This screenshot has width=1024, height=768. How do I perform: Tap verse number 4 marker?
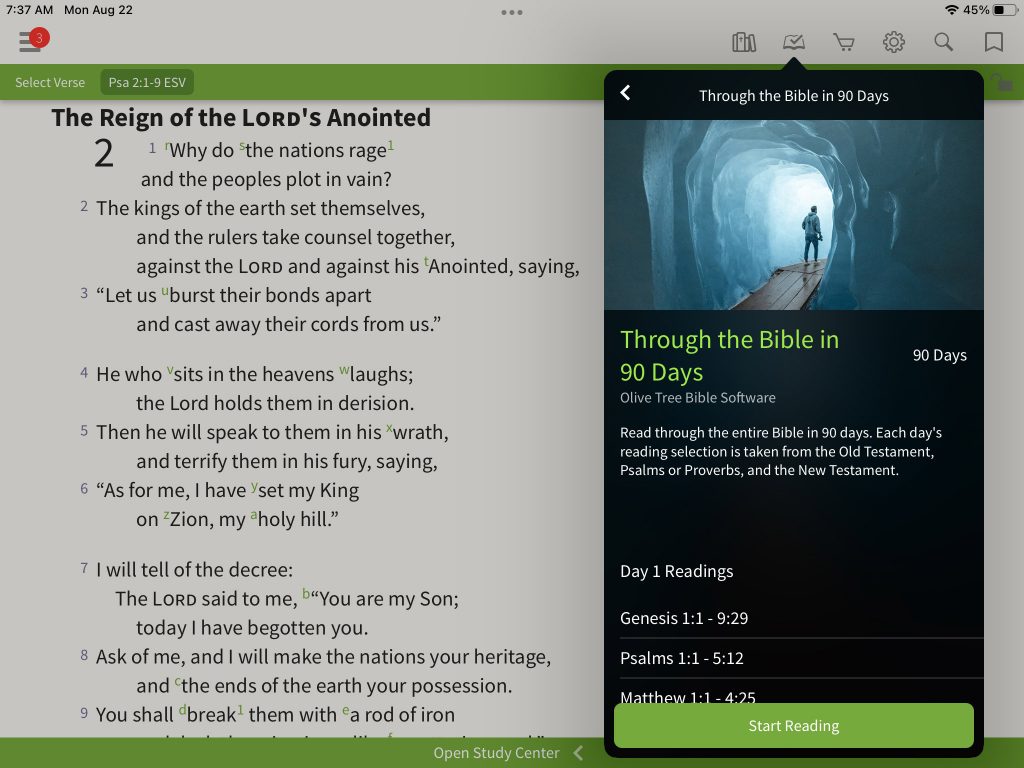pyautogui.click(x=84, y=373)
